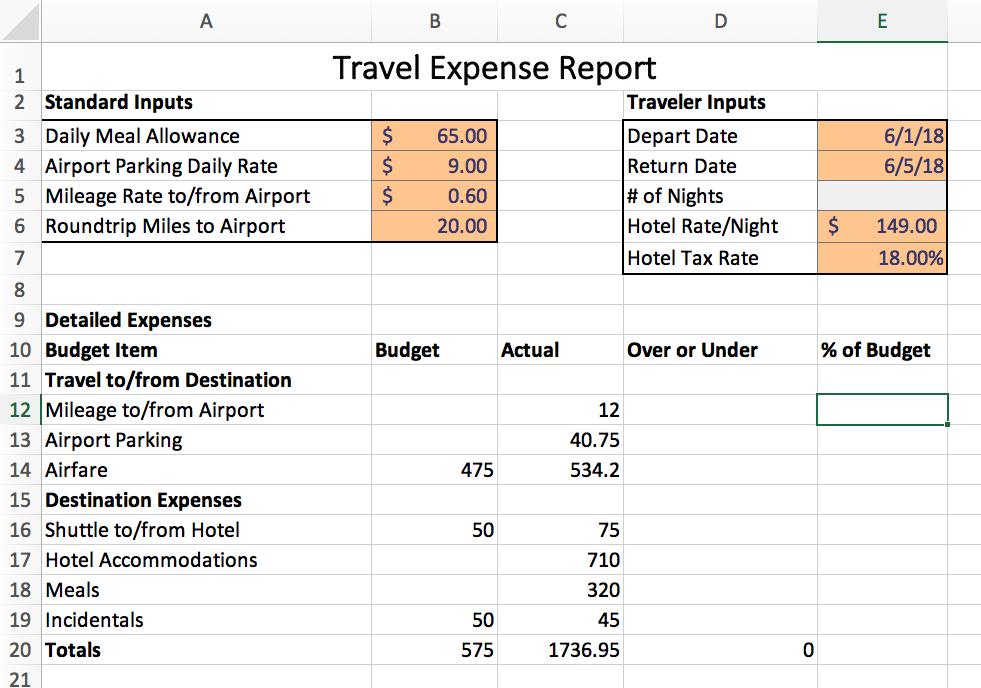The image size is (981, 688).
Task: Select the Shuttle to/from Hotel label
Action: pos(206,530)
